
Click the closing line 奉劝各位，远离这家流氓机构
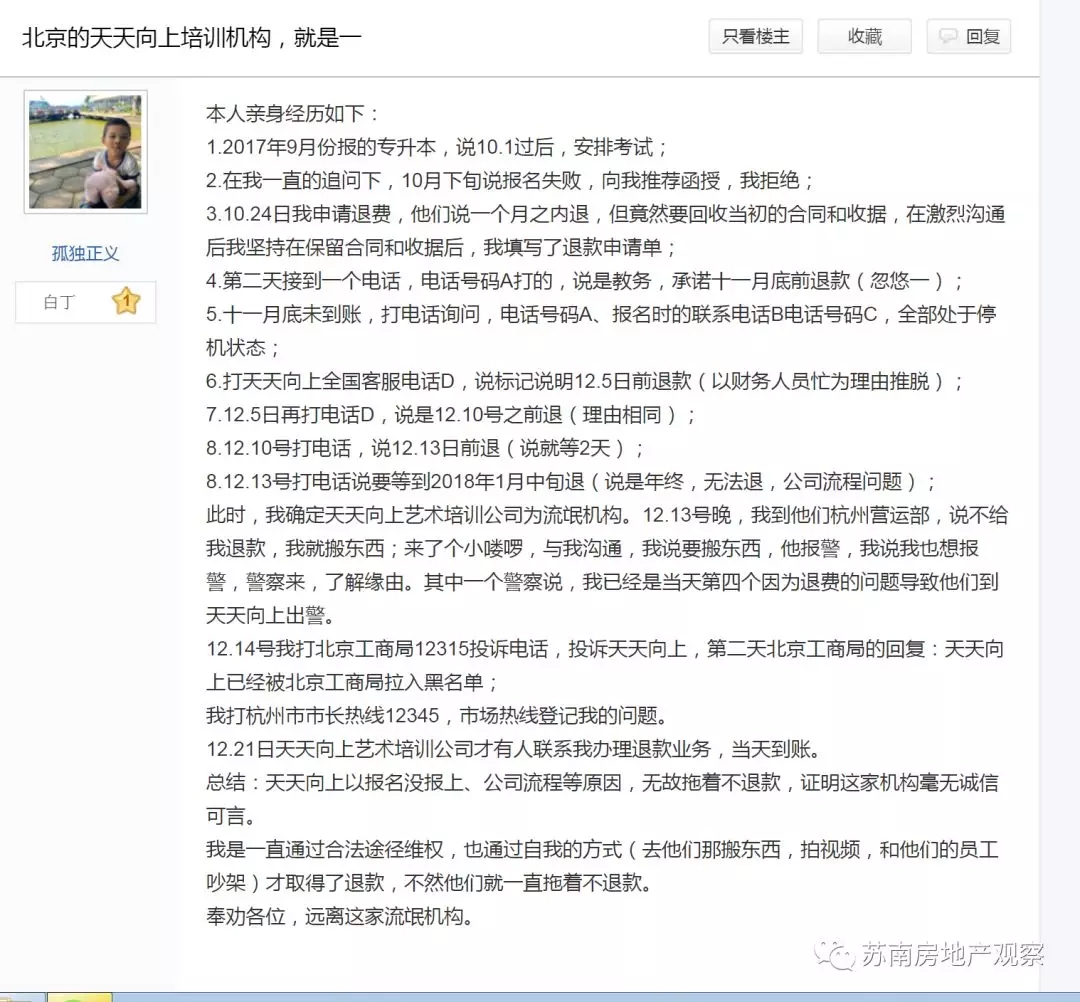pyautogui.click(x=340, y=917)
